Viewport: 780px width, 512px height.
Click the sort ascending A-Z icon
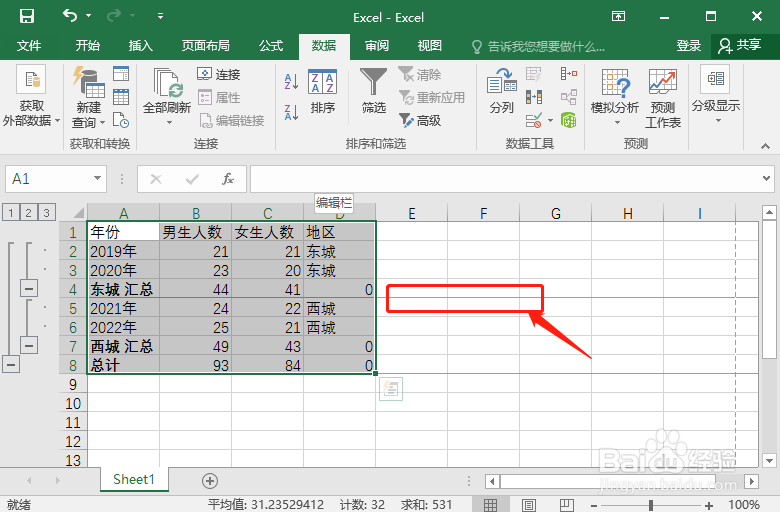pos(291,81)
